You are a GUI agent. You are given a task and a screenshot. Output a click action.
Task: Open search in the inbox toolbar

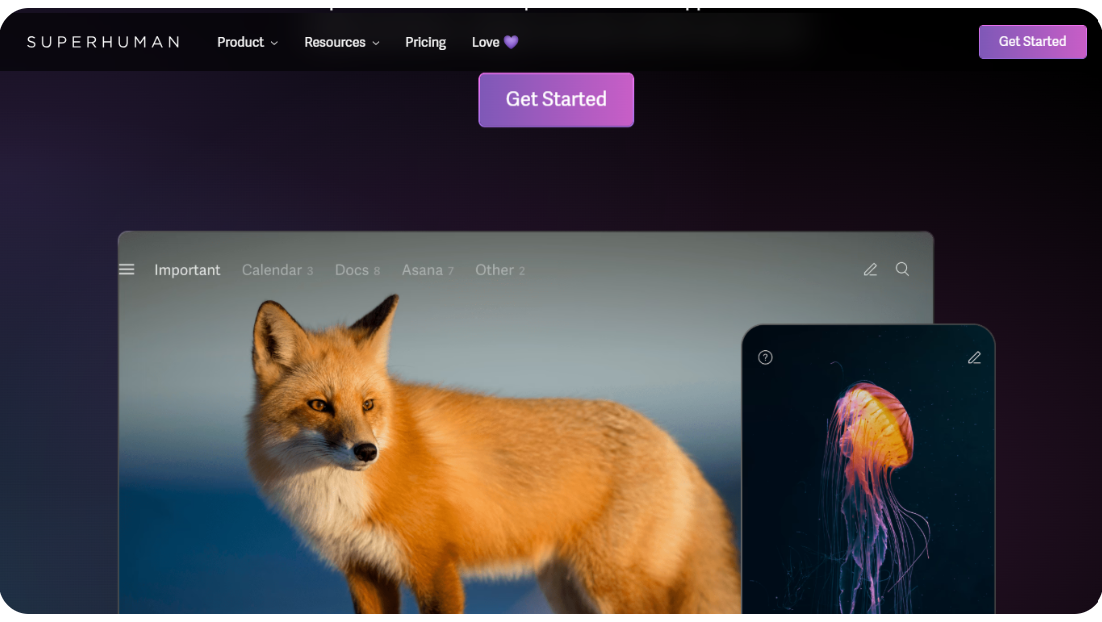coord(902,269)
